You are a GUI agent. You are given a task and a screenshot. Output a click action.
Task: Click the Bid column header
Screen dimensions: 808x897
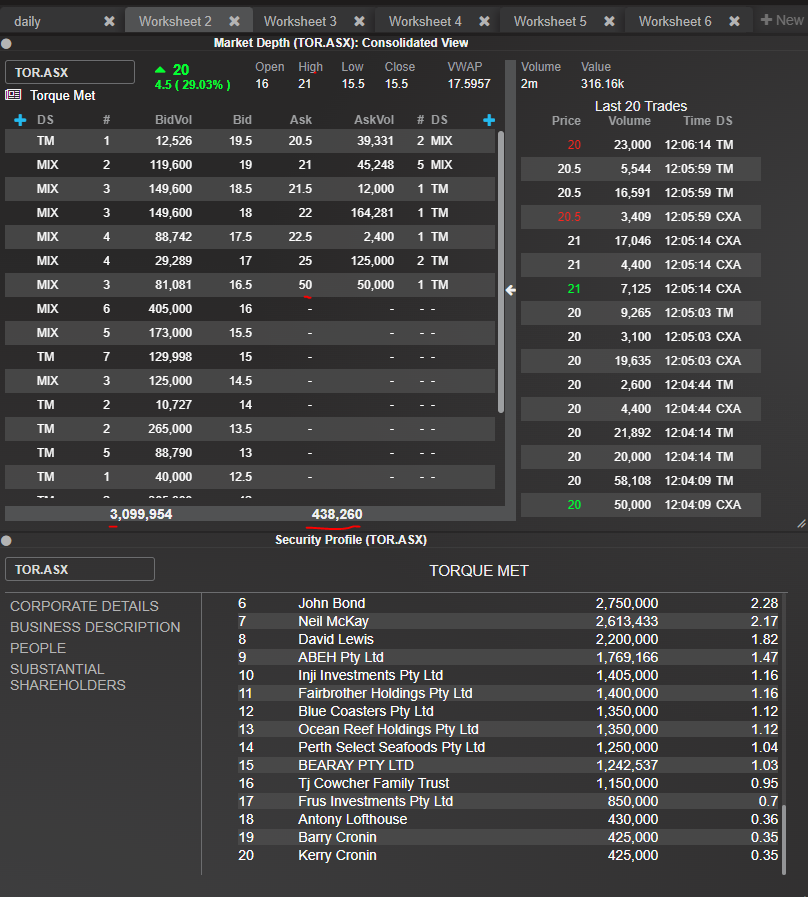pos(242,120)
